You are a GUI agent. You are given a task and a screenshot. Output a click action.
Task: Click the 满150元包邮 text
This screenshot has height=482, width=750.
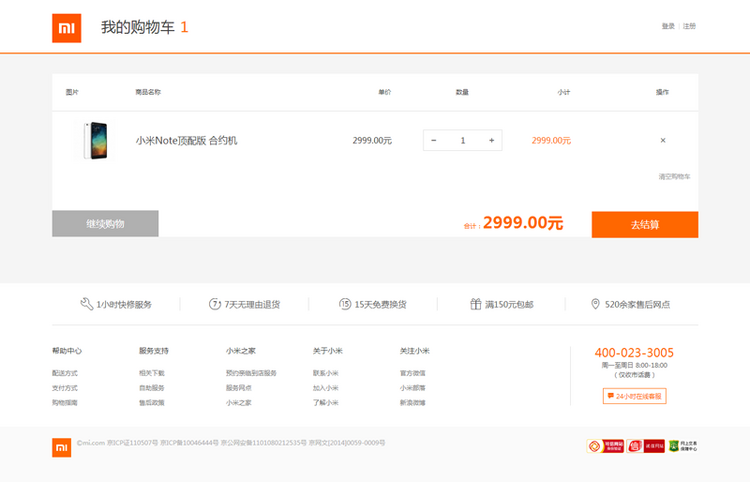click(509, 305)
